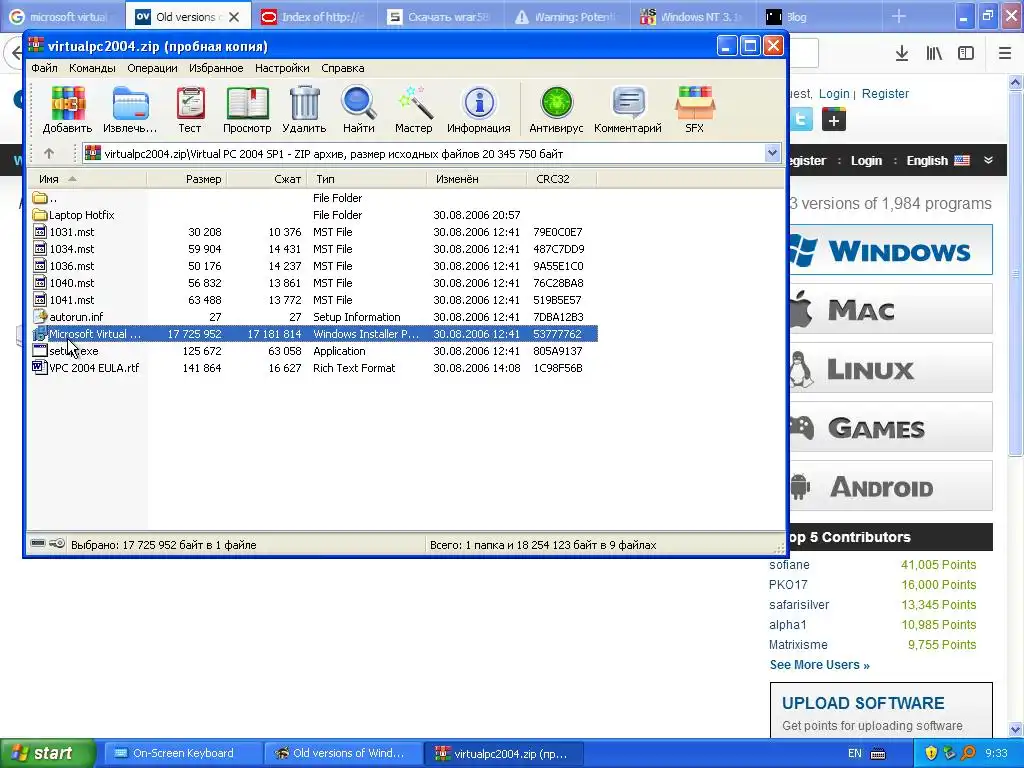Screen dimensions: 1024x768
Task: Open the Windows category banner
Action: point(891,250)
